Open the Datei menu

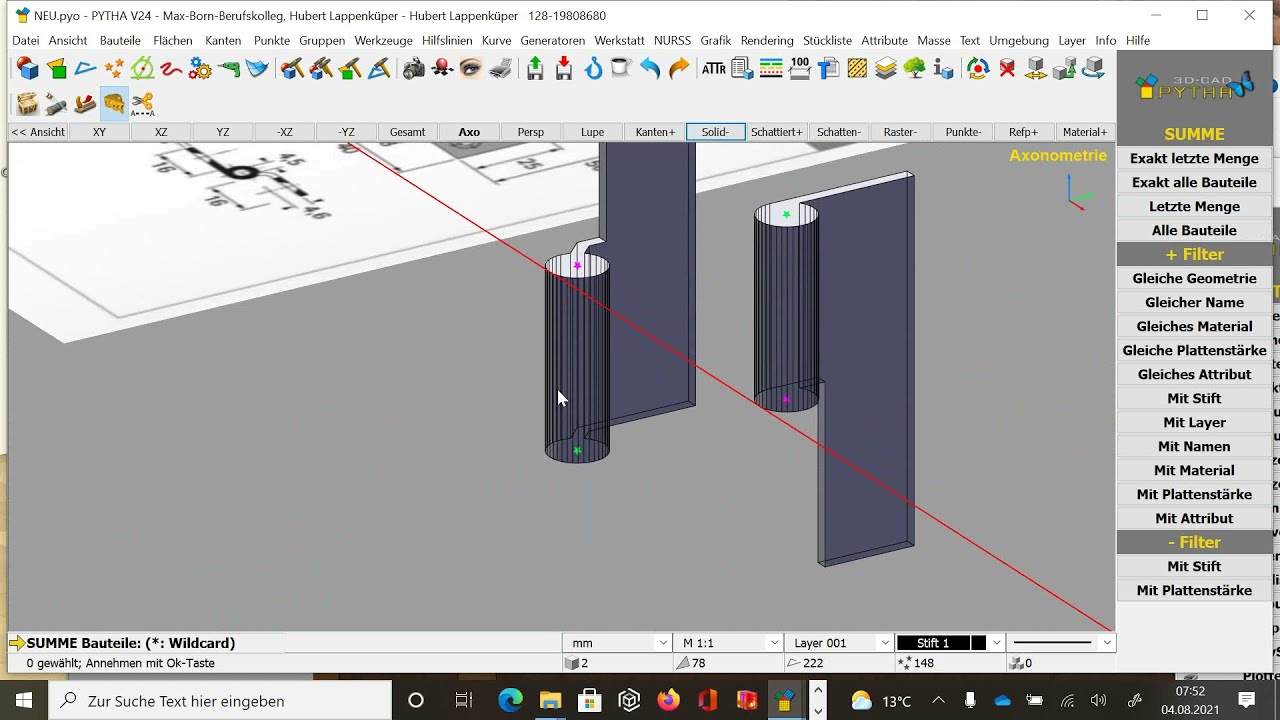(26, 41)
